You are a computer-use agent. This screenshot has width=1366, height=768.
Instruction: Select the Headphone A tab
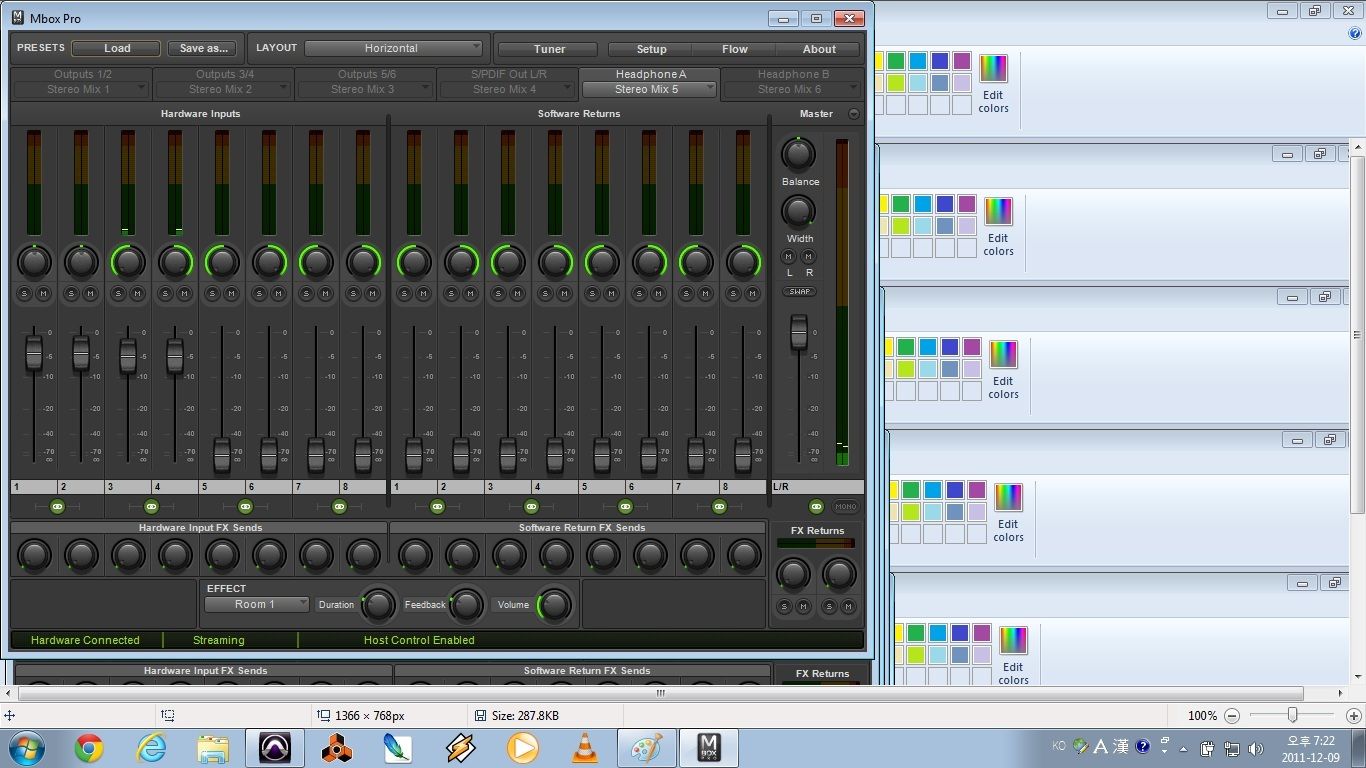[x=650, y=74]
